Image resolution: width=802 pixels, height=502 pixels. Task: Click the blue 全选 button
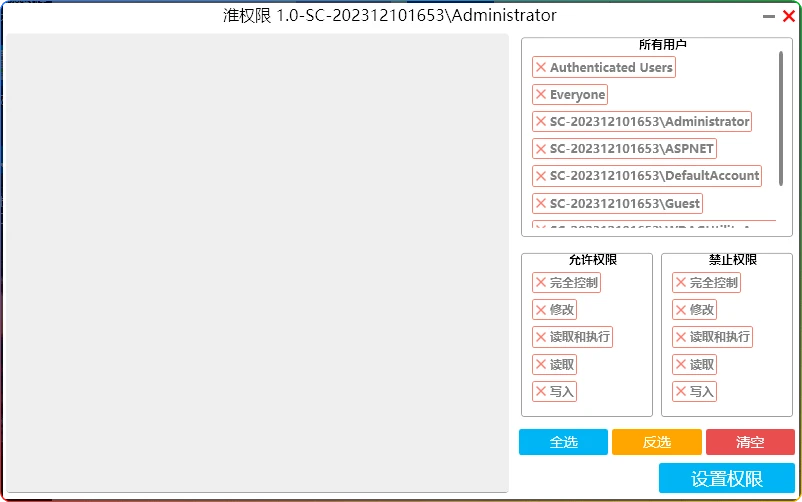tap(563, 442)
